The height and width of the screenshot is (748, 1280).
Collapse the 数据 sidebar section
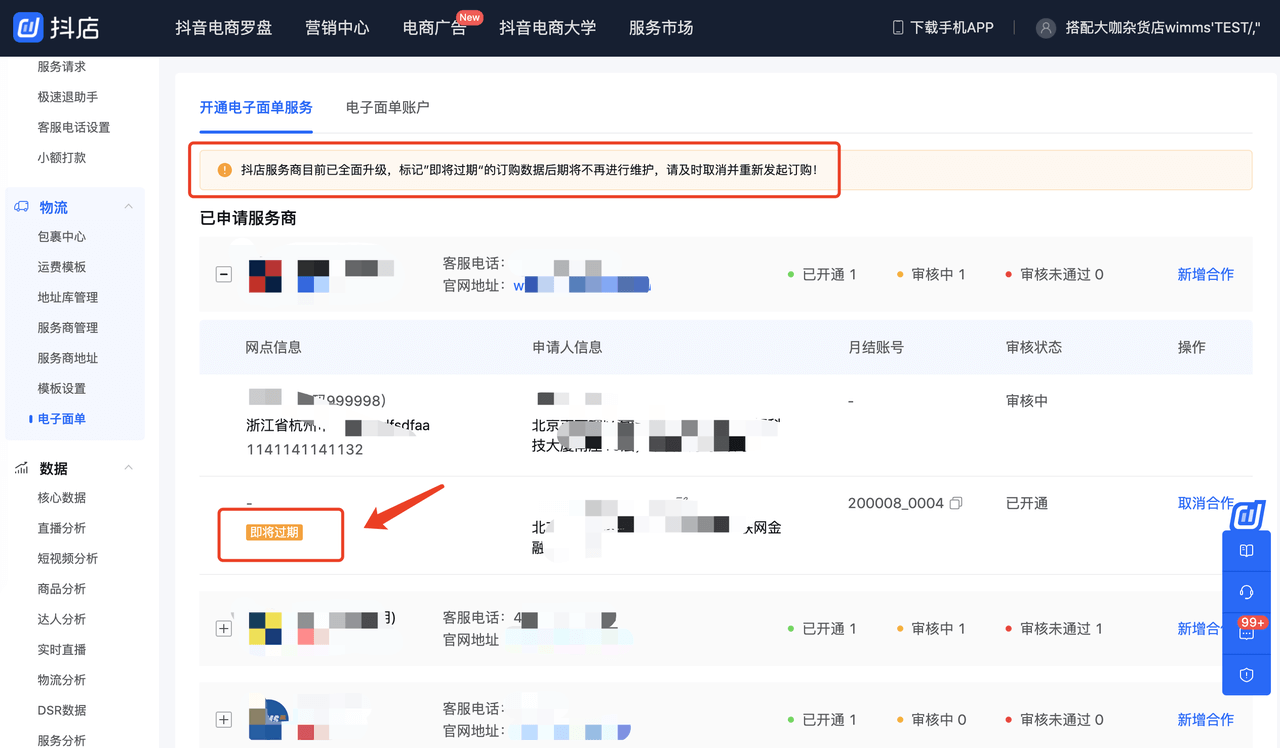click(x=128, y=468)
